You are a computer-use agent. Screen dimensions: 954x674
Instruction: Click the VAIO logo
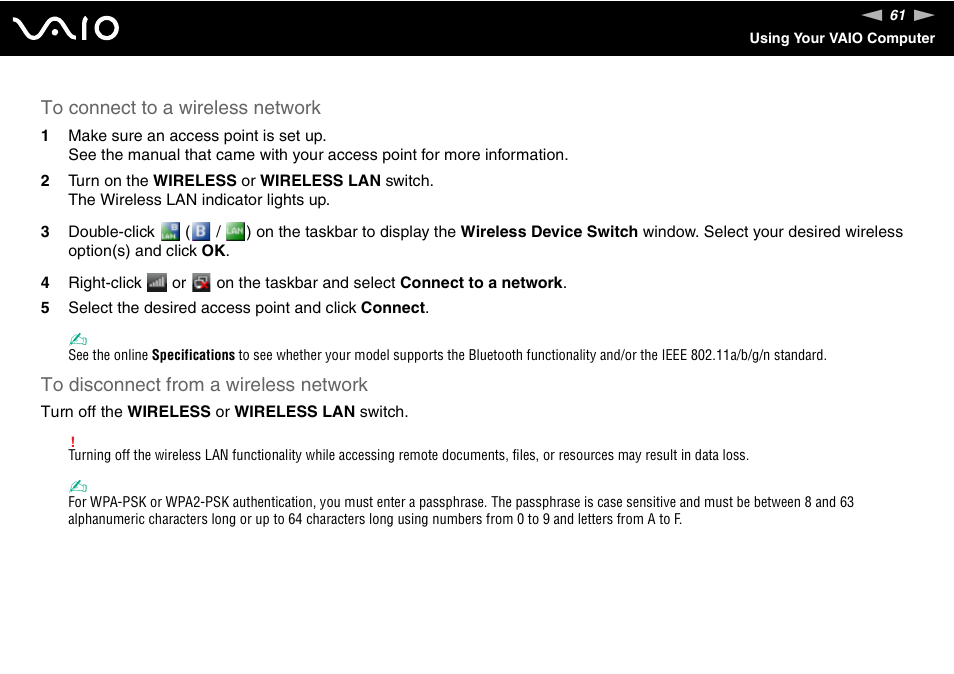[66, 29]
